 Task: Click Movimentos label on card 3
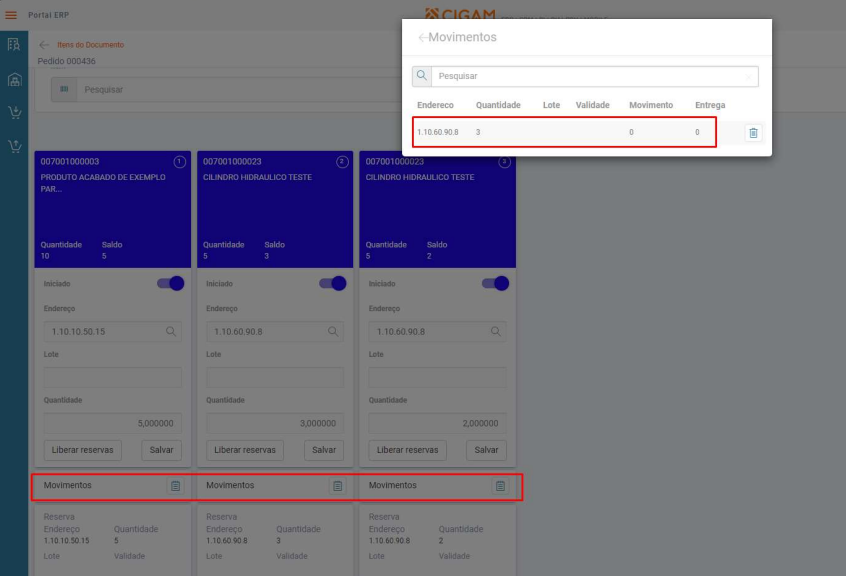392,485
